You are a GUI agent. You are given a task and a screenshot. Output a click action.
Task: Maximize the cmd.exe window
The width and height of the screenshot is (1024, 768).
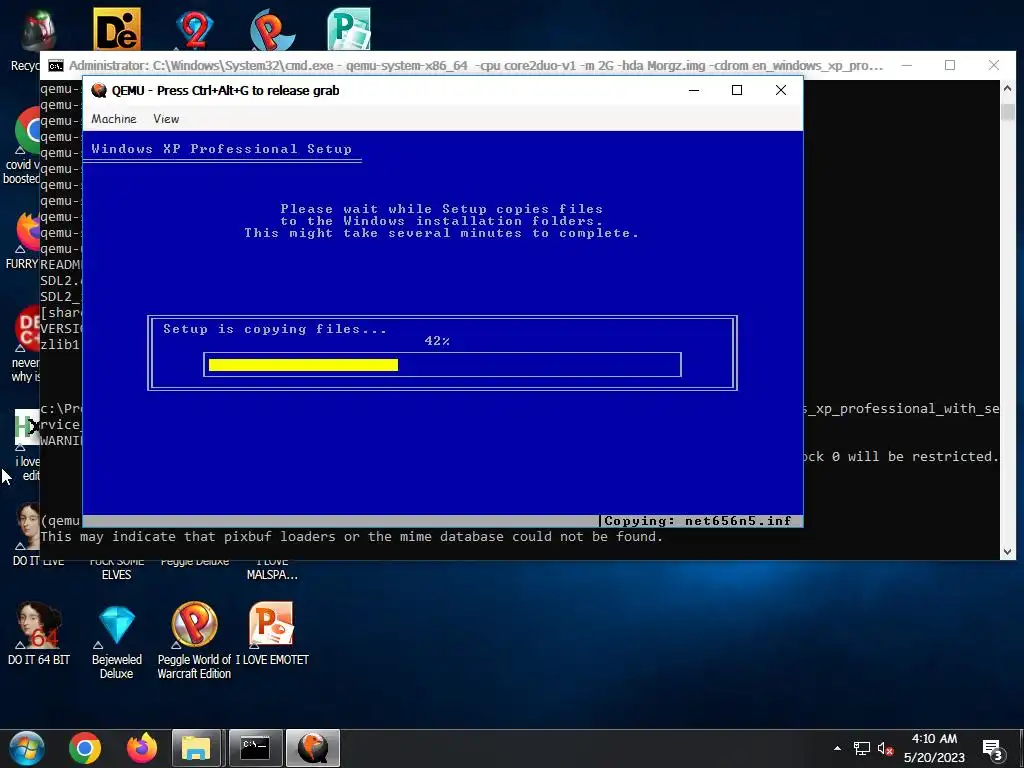point(950,65)
